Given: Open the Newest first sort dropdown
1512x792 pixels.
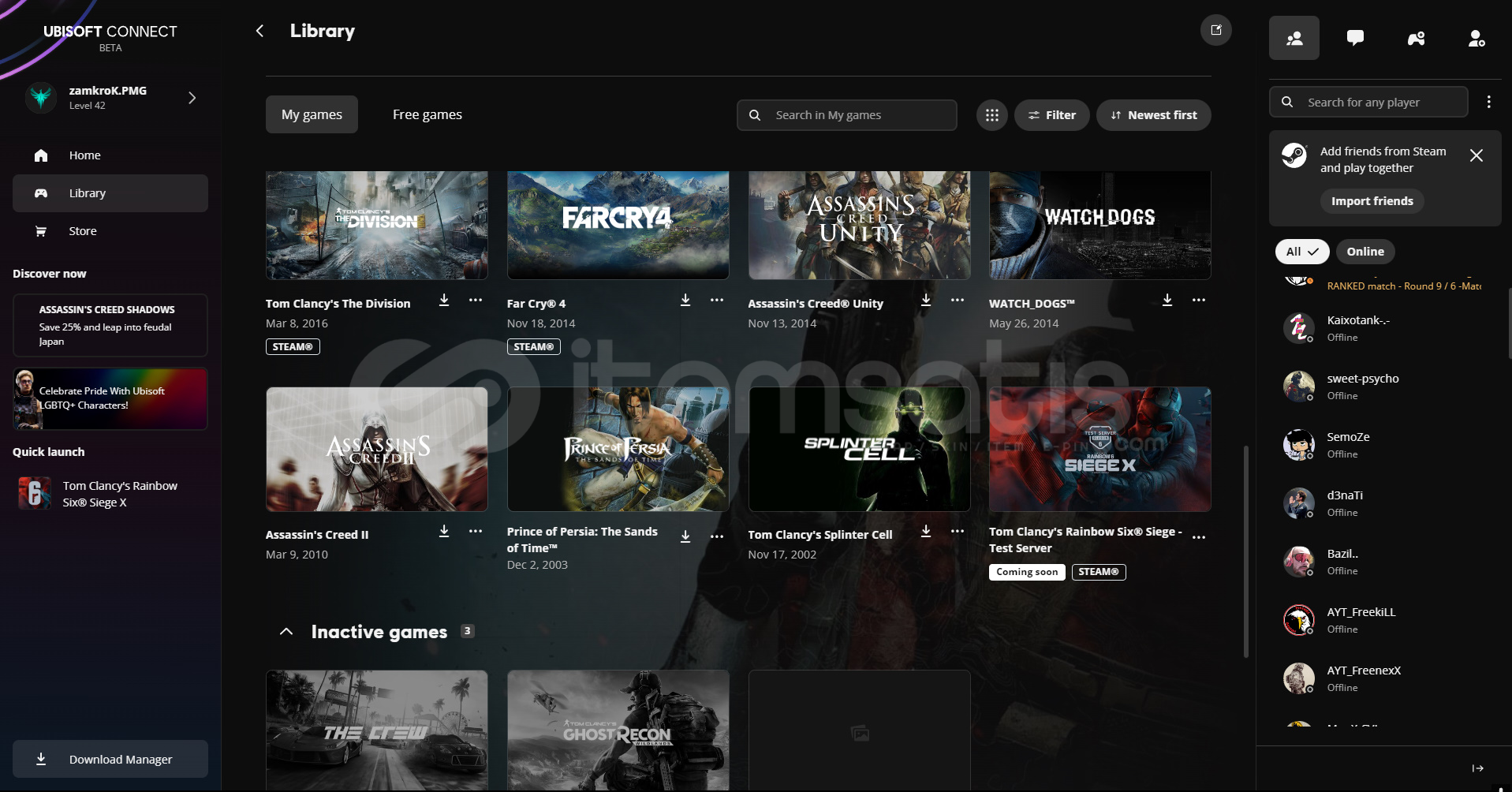Looking at the screenshot, I should click(1153, 115).
